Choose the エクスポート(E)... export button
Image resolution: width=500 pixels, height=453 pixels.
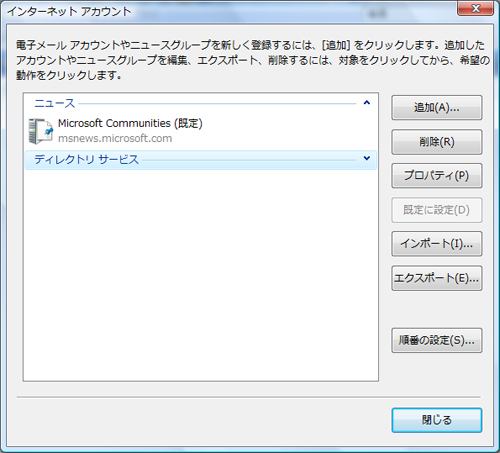tap(437, 278)
